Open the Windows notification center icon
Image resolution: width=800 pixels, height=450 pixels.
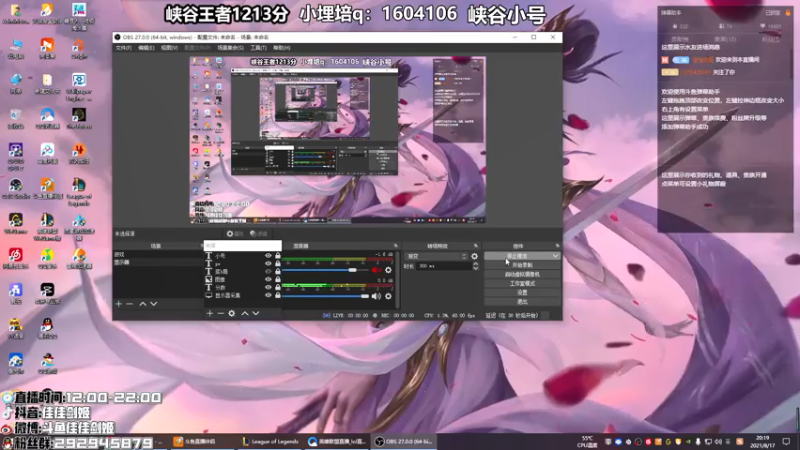786,441
